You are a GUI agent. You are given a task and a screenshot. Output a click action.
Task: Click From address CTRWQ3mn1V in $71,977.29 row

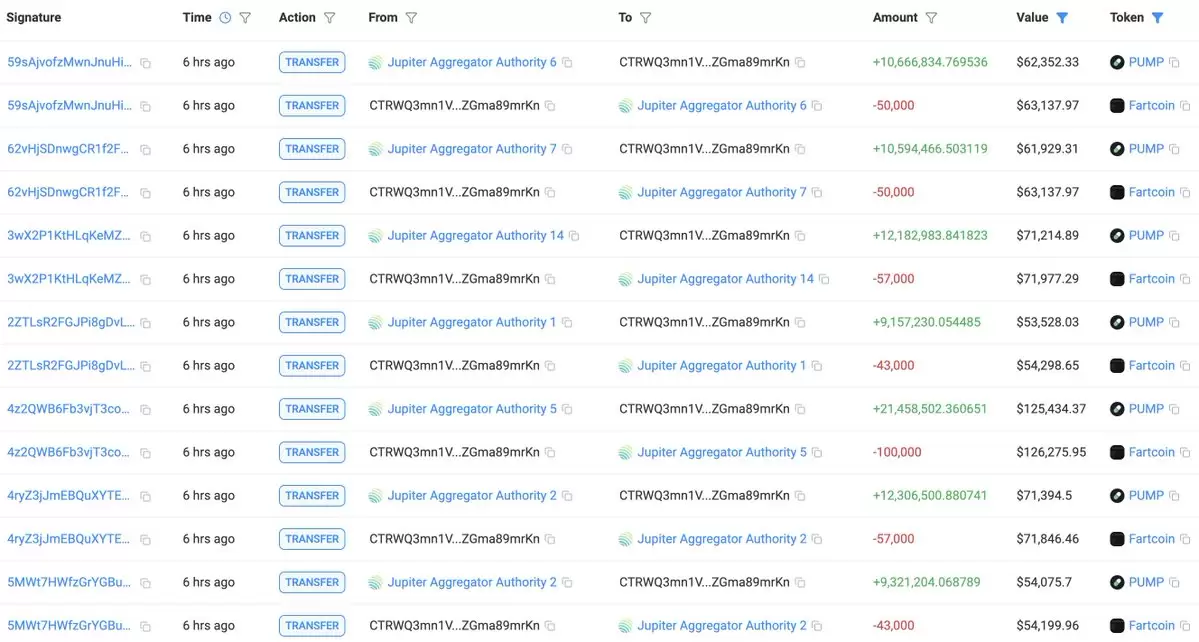pos(454,279)
